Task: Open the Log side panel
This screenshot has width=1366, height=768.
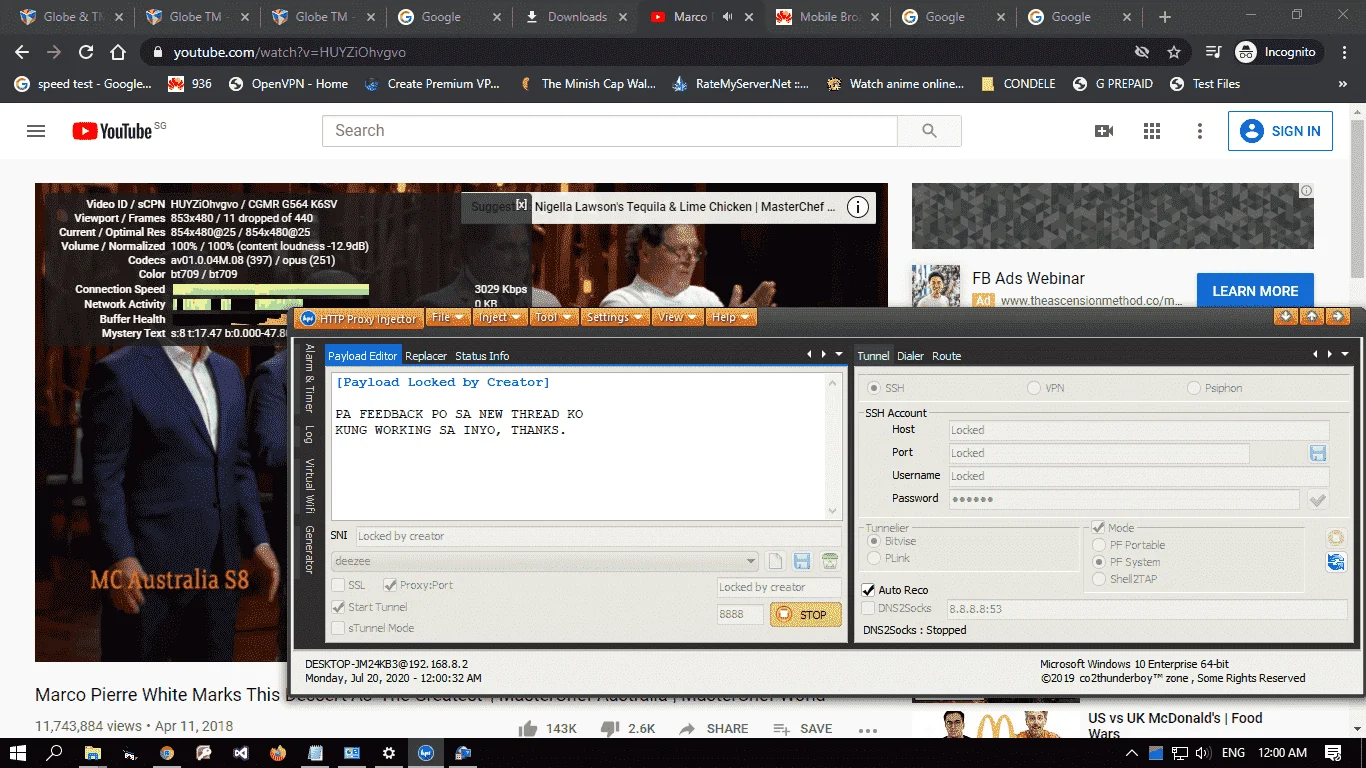Action: tap(309, 434)
